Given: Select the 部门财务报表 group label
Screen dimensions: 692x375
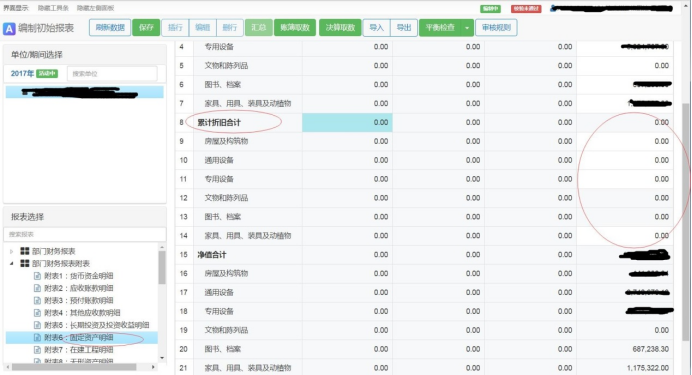Looking at the screenshot, I should (x=53, y=251).
